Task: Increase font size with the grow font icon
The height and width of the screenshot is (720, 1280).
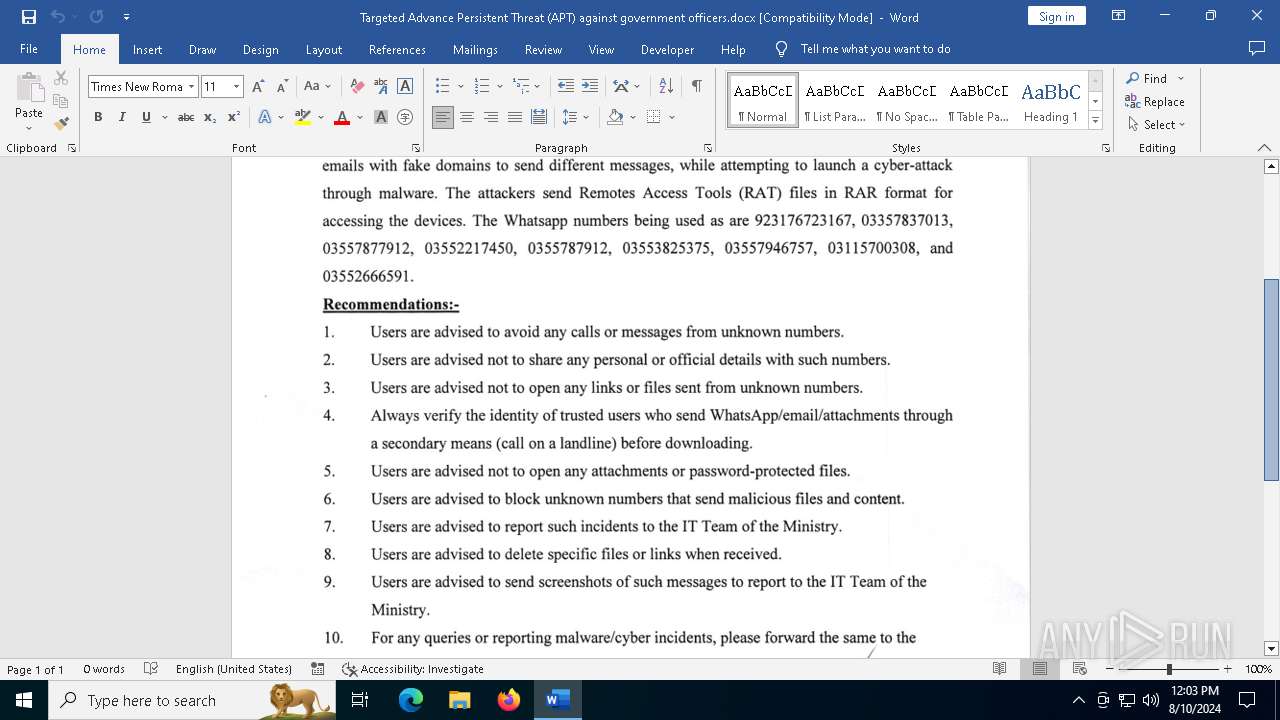Action: click(258, 87)
